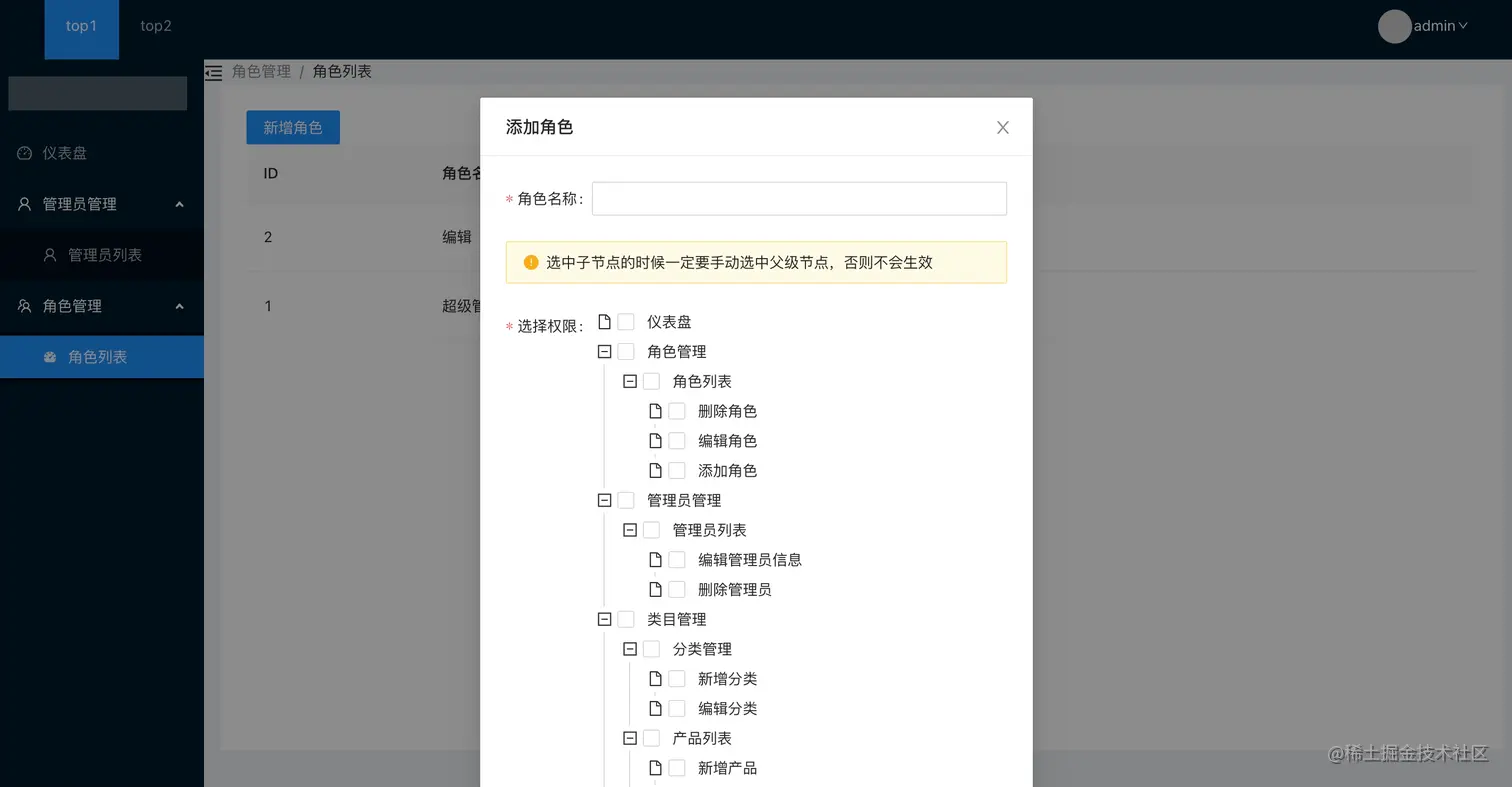Click the 角色列表 breadcrumb
This screenshot has height=787, width=1512.
342,72
